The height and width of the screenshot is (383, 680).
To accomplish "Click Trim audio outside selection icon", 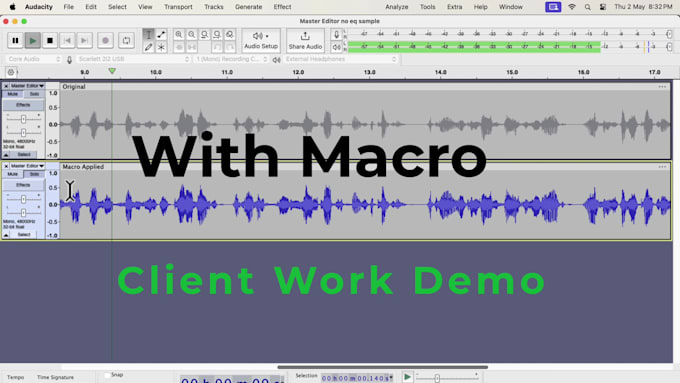I will point(179,47).
